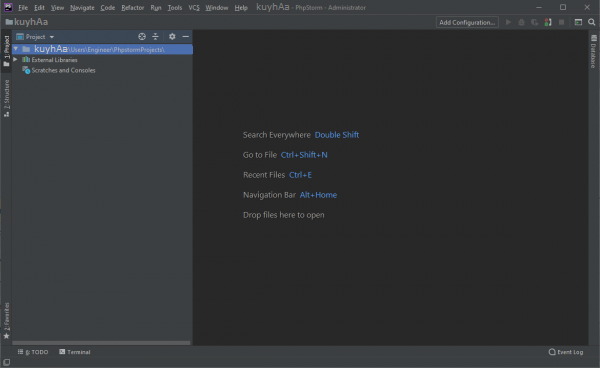This screenshot has height=368, width=600.
Task: Open the Window menu
Action: coord(217,8)
